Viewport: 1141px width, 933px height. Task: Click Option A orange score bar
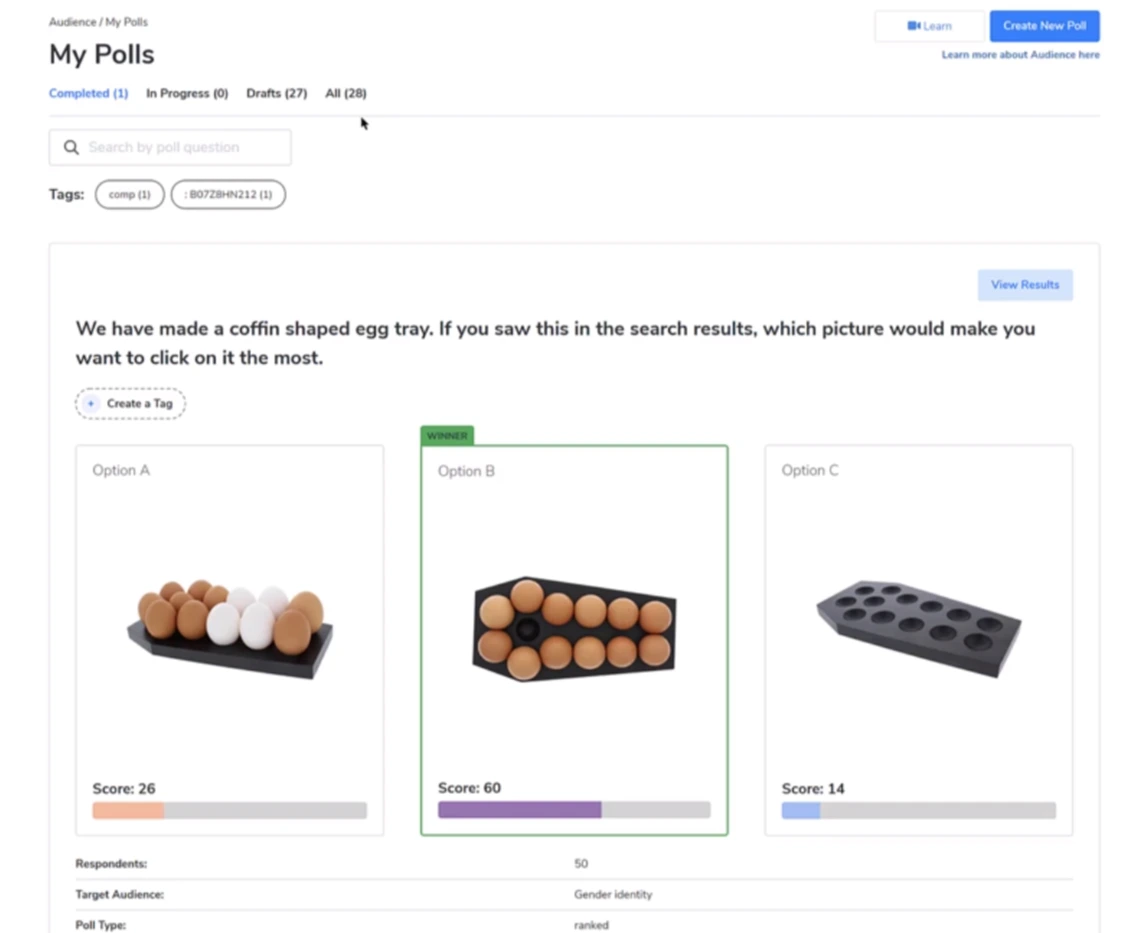(x=128, y=811)
